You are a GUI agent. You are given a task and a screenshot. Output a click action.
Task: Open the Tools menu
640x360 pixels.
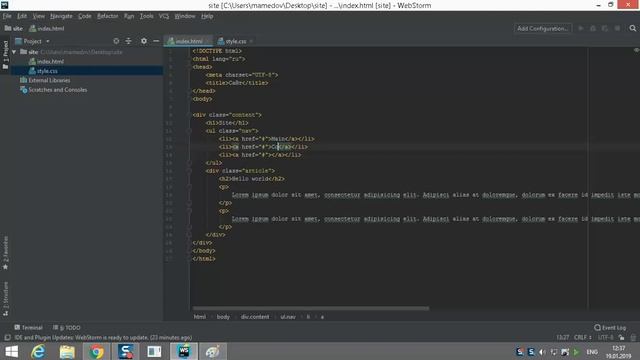[x=147, y=16]
